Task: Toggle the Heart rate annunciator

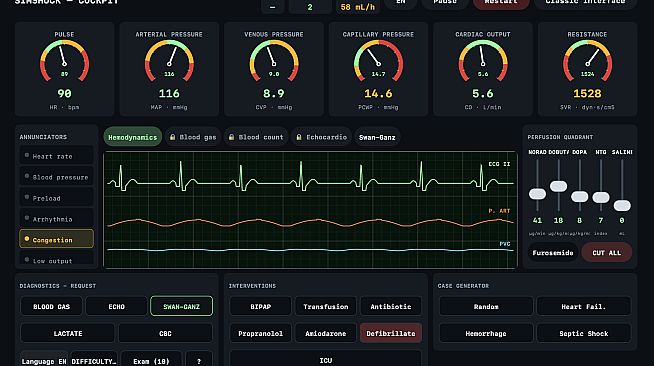Action: pos(56,155)
